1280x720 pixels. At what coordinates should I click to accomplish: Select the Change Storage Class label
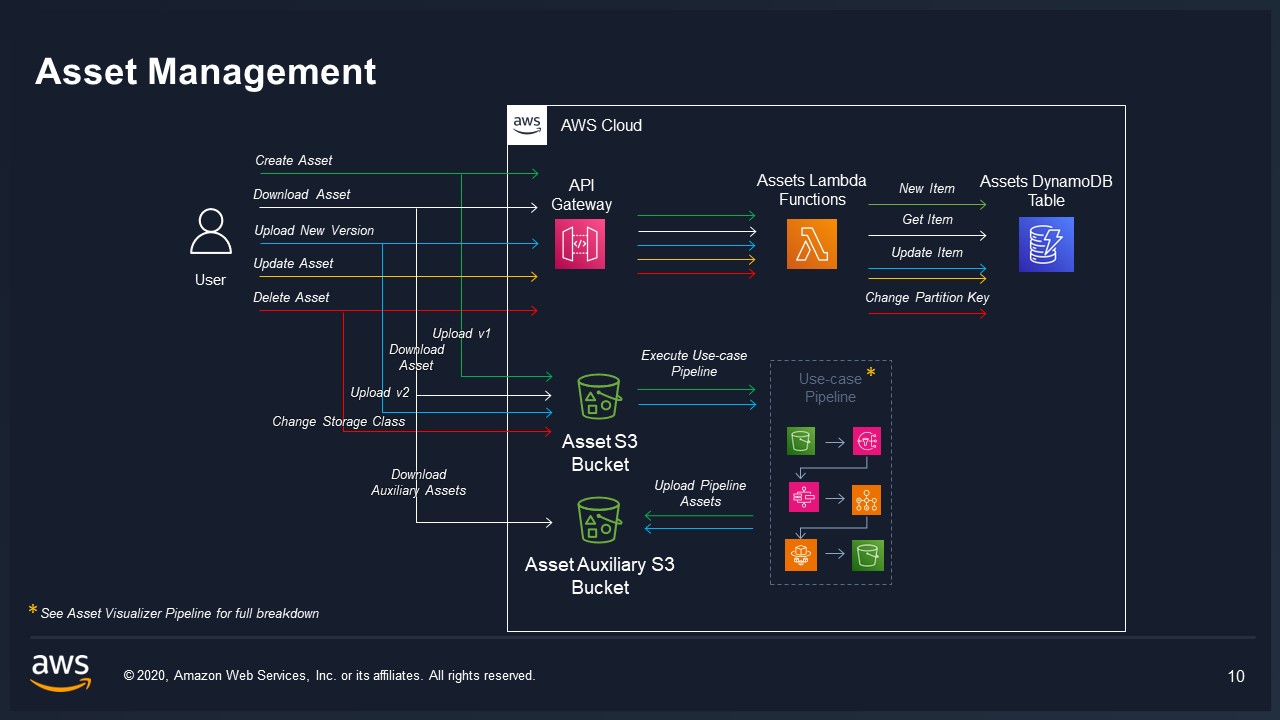pos(338,421)
